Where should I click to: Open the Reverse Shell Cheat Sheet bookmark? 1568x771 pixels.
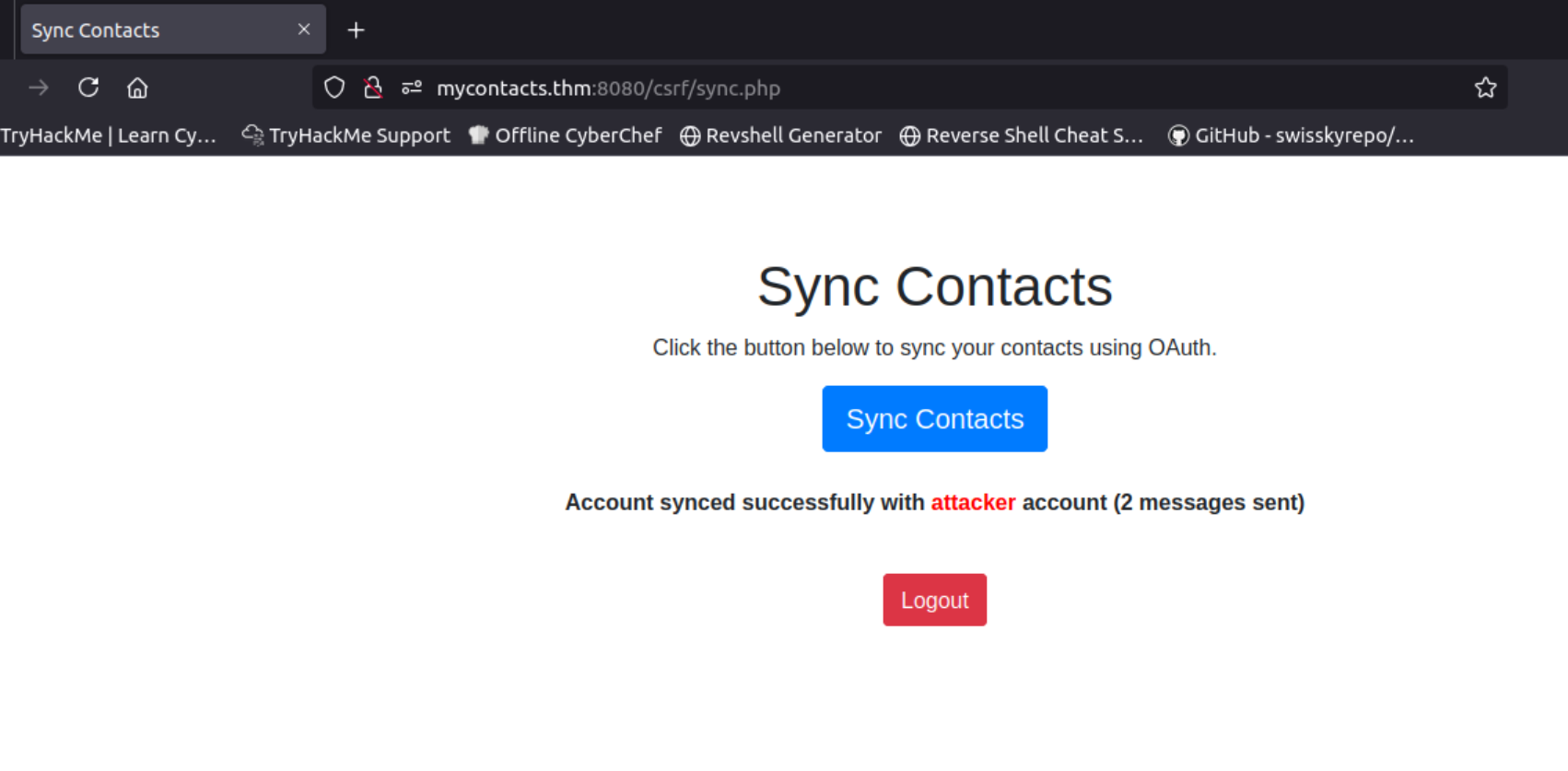click(x=1022, y=135)
